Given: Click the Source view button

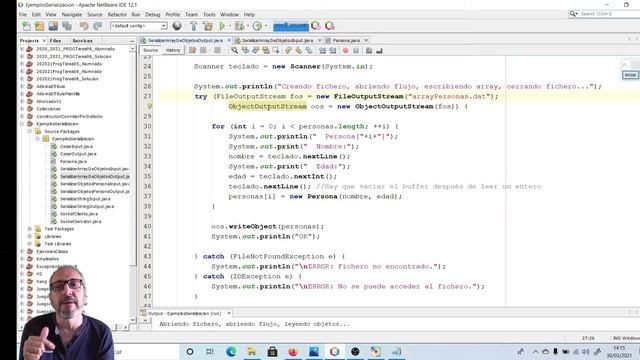Looking at the screenshot, I should pyautogui.click(x=151, y=50).
